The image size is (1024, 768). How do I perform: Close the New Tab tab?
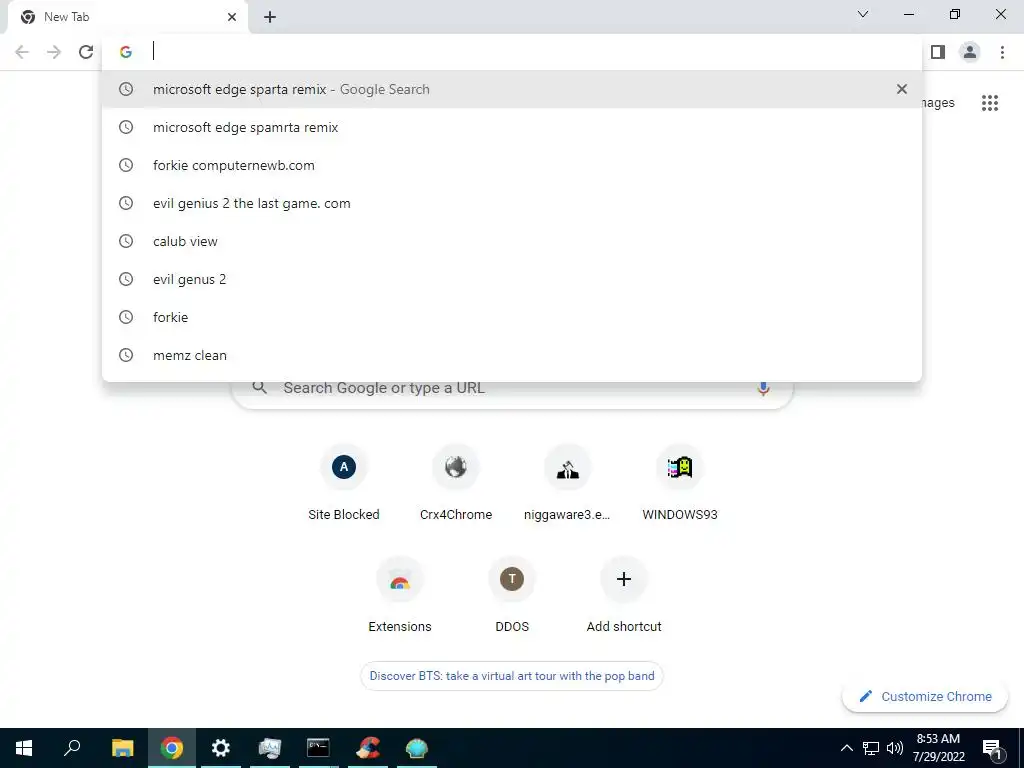coord(232,17)
